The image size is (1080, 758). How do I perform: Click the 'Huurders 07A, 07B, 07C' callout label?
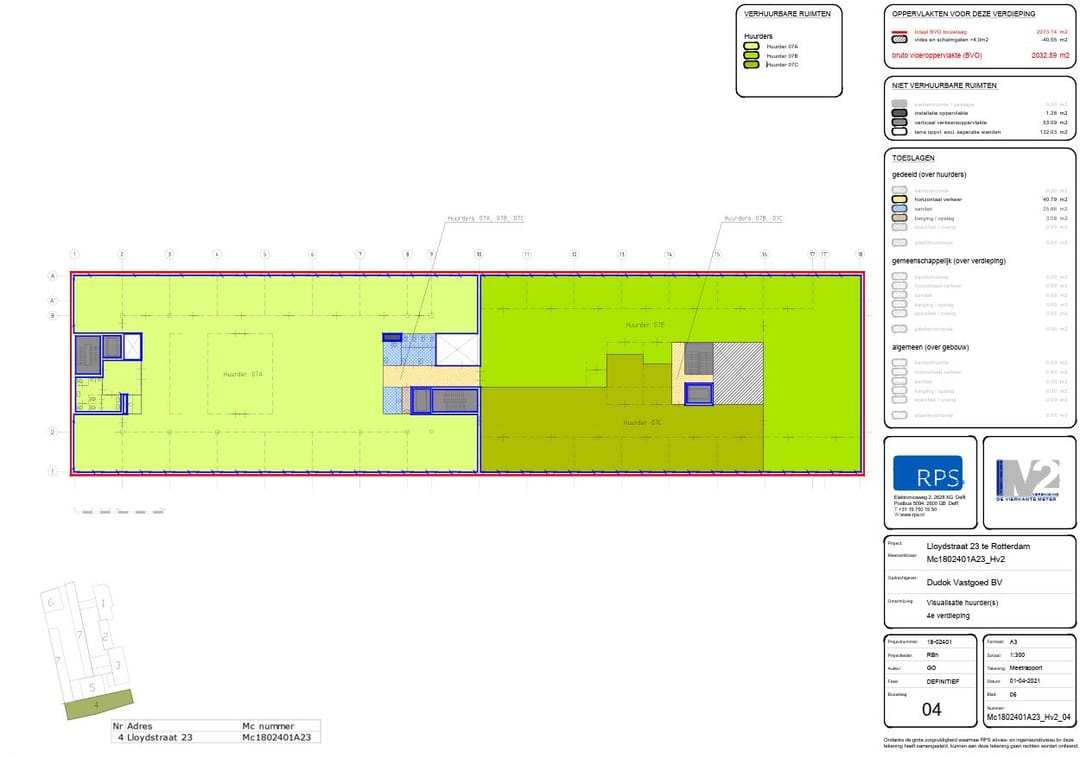point(486,217)
